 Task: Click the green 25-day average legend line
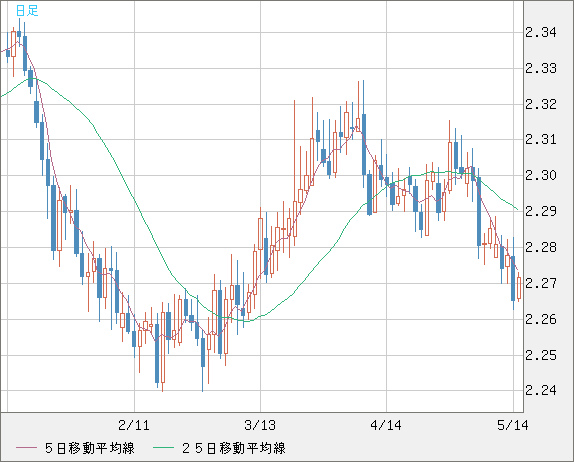click(163, 448)
